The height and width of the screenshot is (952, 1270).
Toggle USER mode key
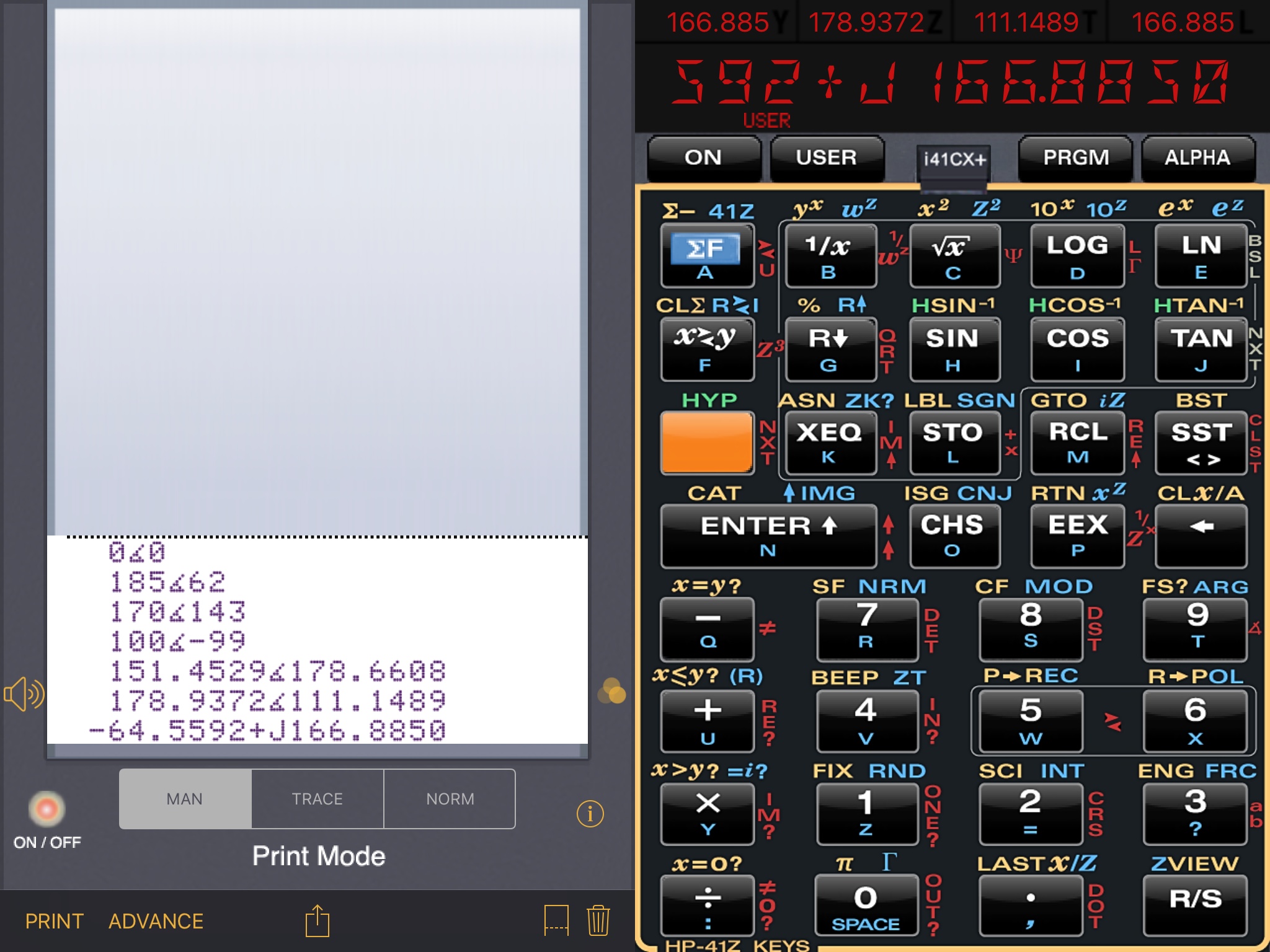point(826,158)
